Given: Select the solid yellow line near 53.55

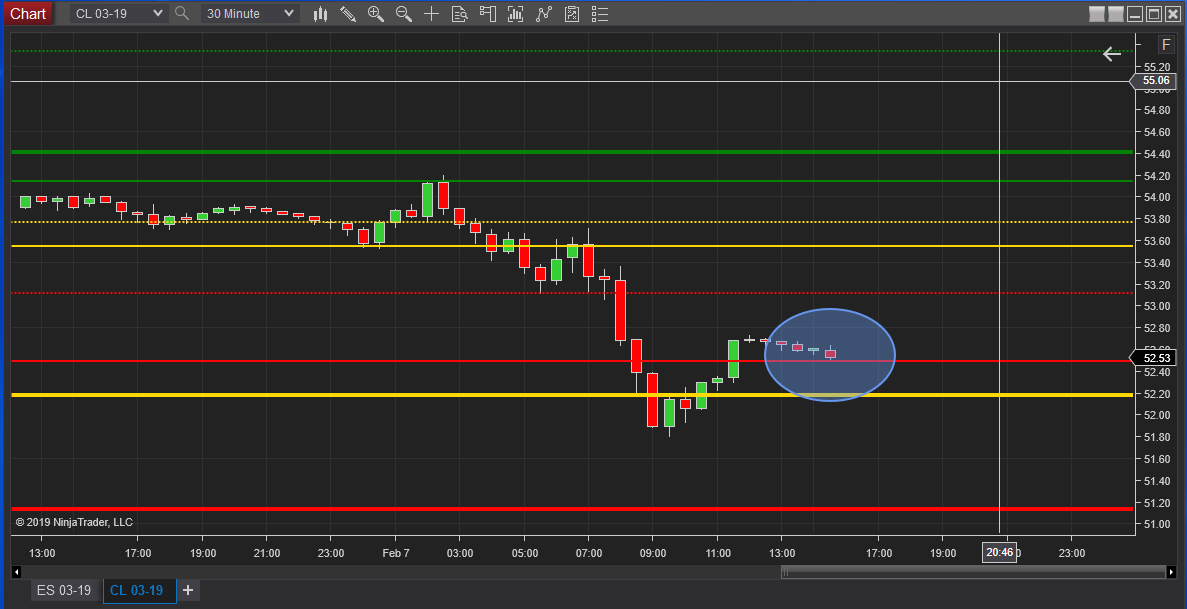Looking at the screenshot, I should click(x=572, y=246).
